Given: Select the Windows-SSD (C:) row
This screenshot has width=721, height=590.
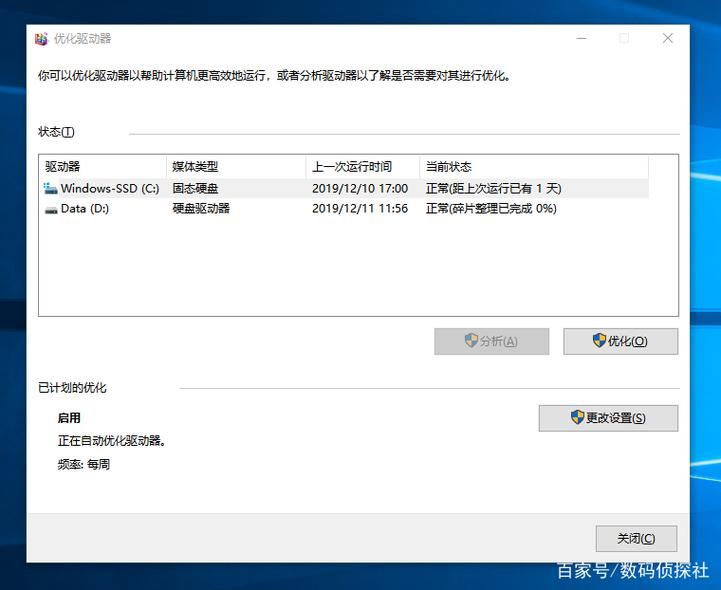Looking at the screenshot, I should pos(344,189).
